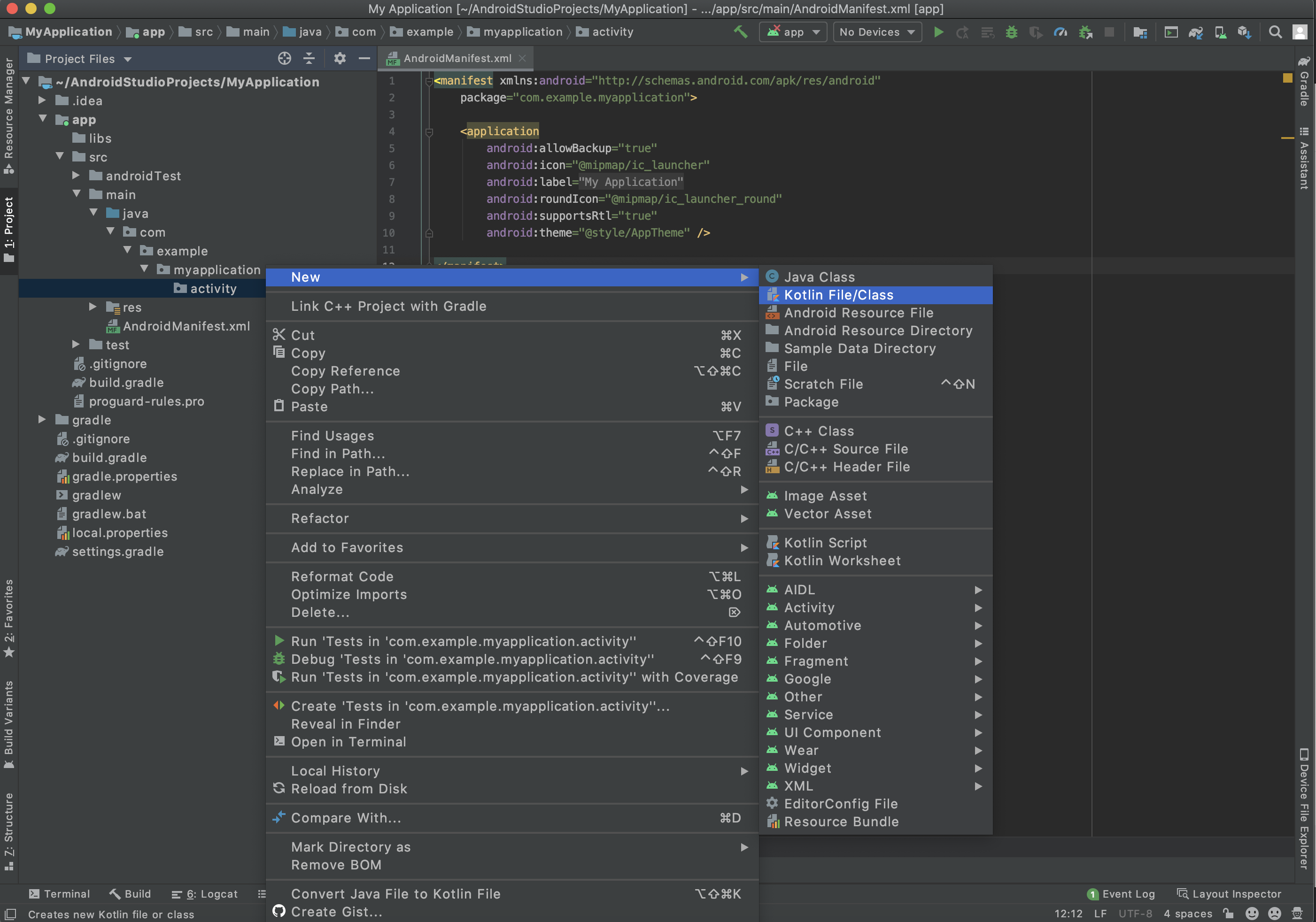Click the Debug app bug icon
Image resolution: width=1316 pixels, height=922 pixels.
click(1011, 32)
